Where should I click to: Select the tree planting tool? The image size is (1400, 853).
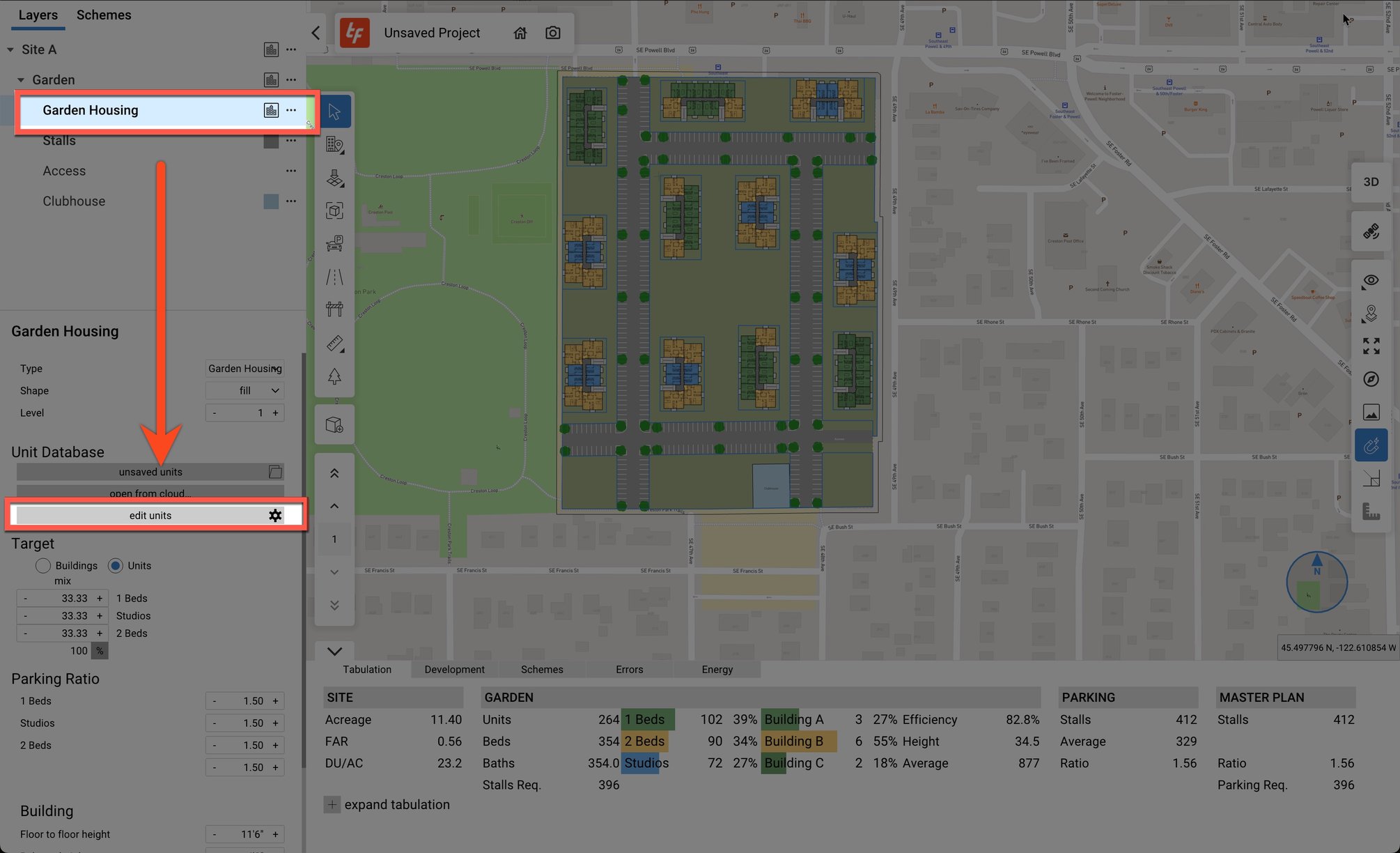[335, 376]
